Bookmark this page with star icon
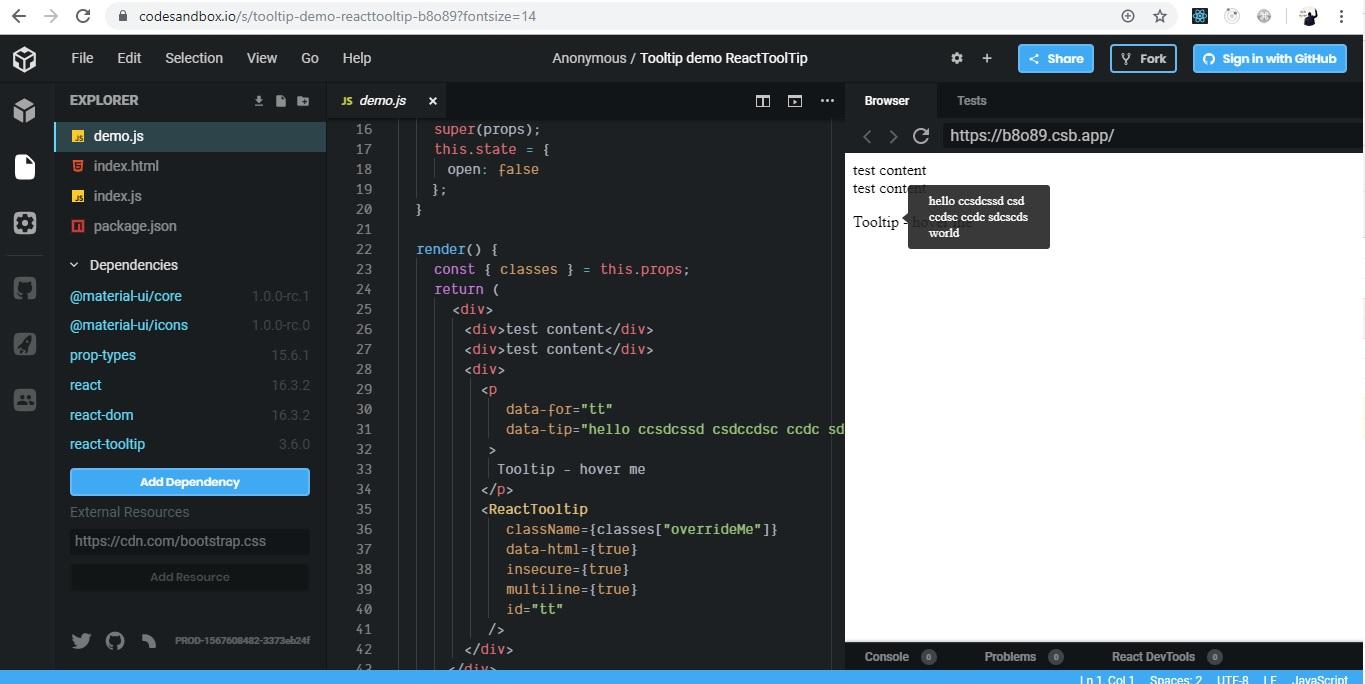 click(x=1160, y=16)
